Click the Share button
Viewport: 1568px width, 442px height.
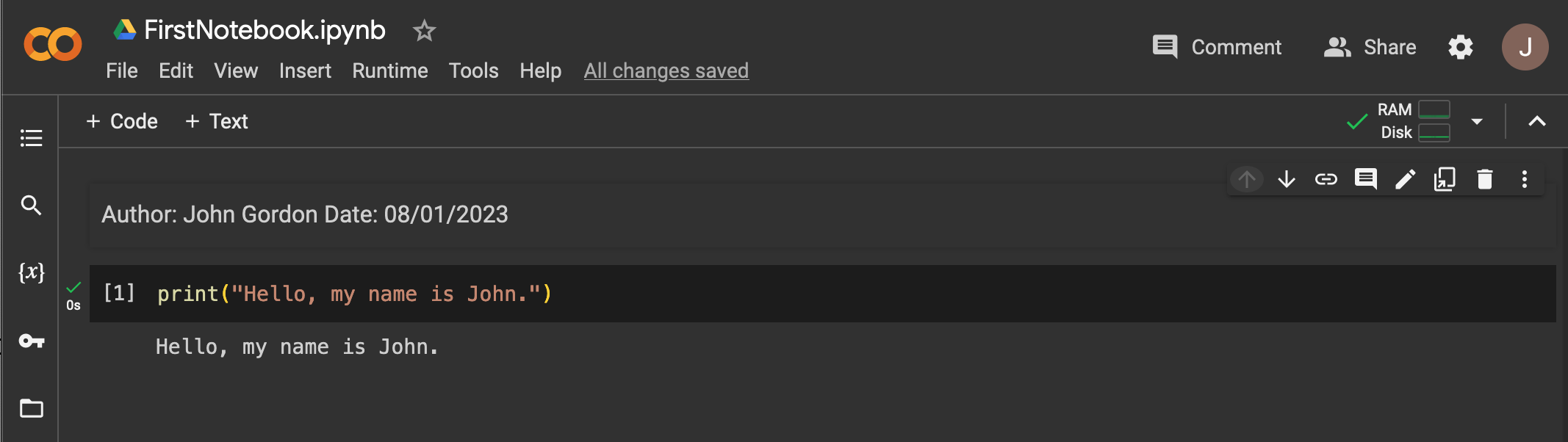1370,47
